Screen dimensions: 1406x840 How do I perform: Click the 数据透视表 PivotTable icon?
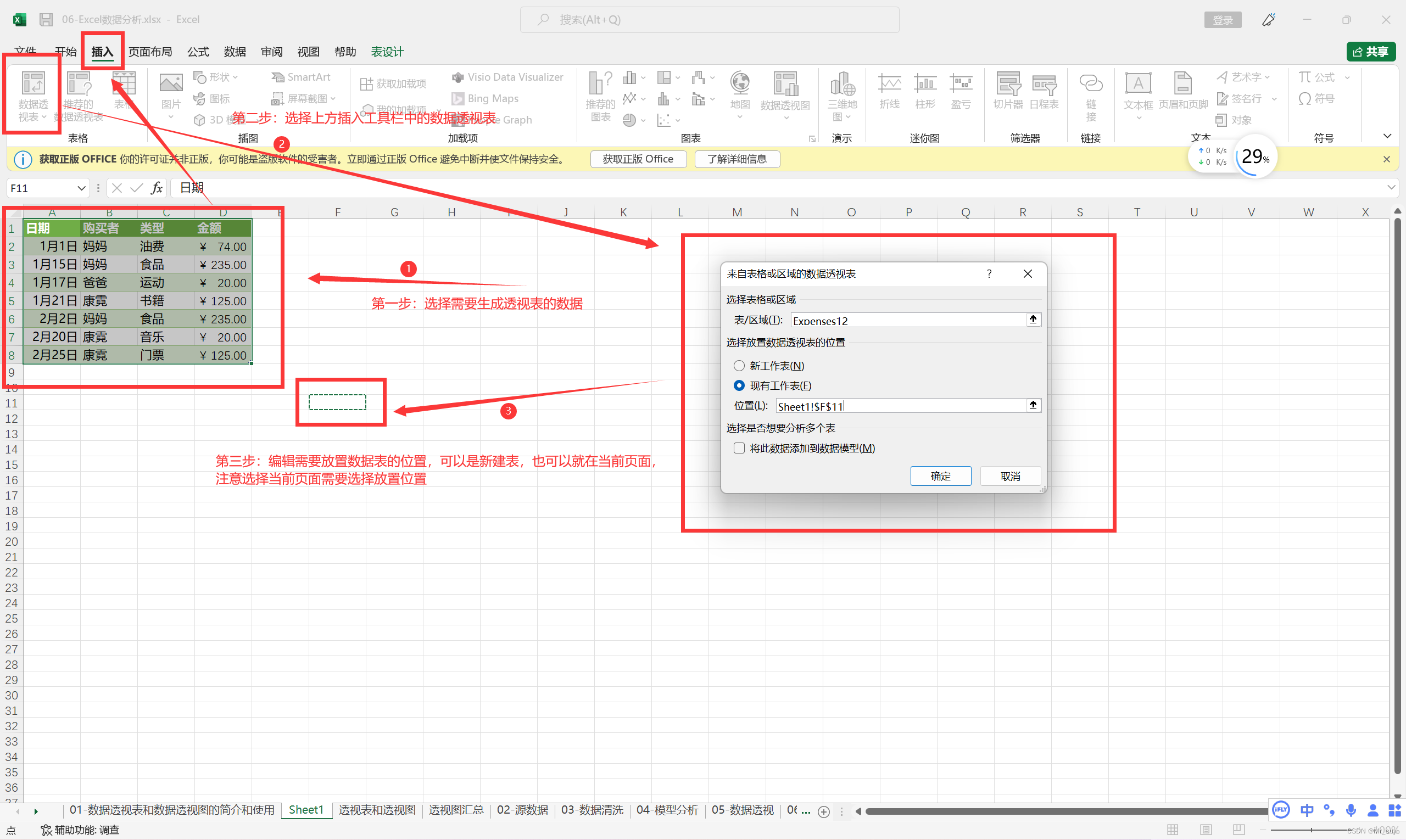coord(33,84)
